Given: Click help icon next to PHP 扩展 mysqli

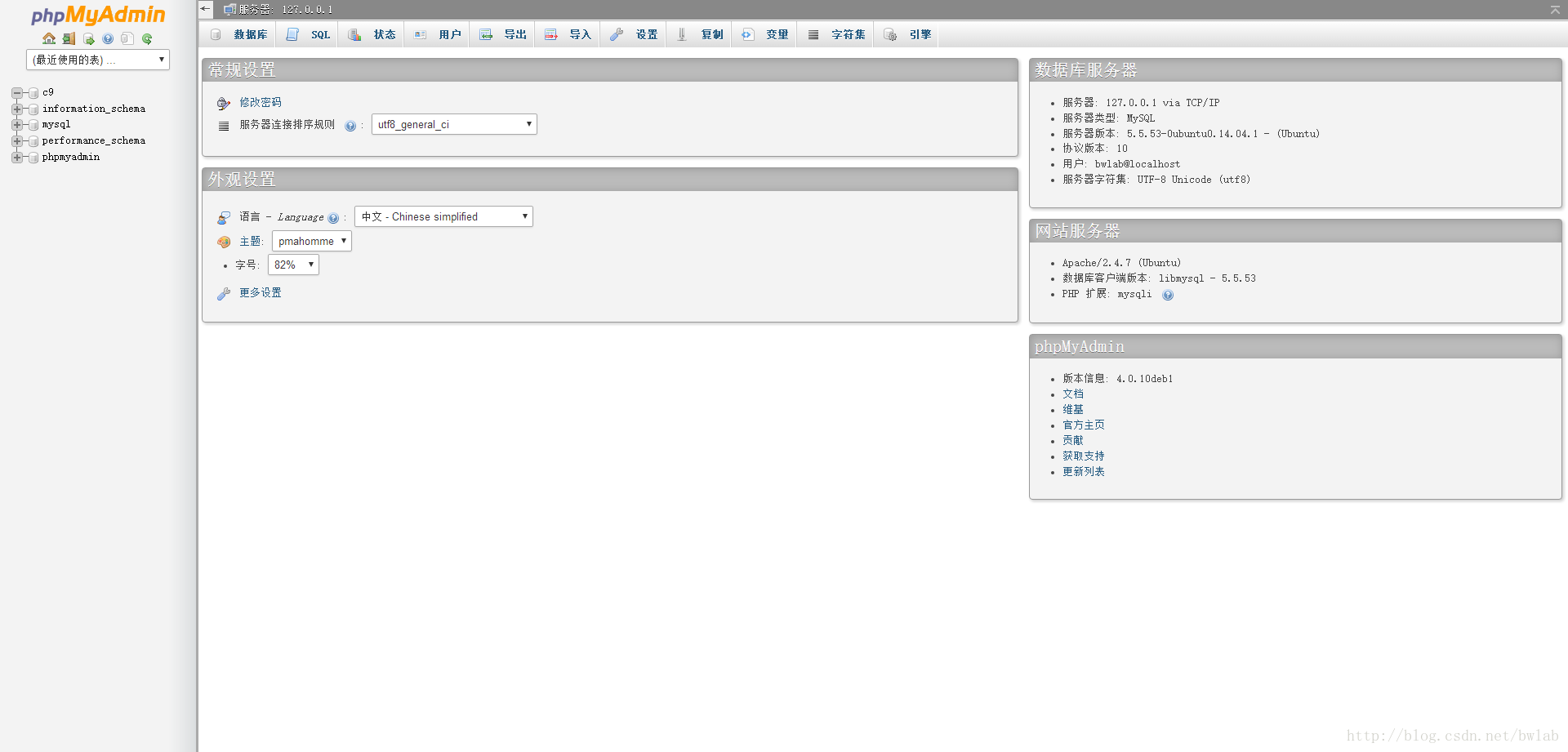Looking at the screenshot, I should click(1168, 295).
